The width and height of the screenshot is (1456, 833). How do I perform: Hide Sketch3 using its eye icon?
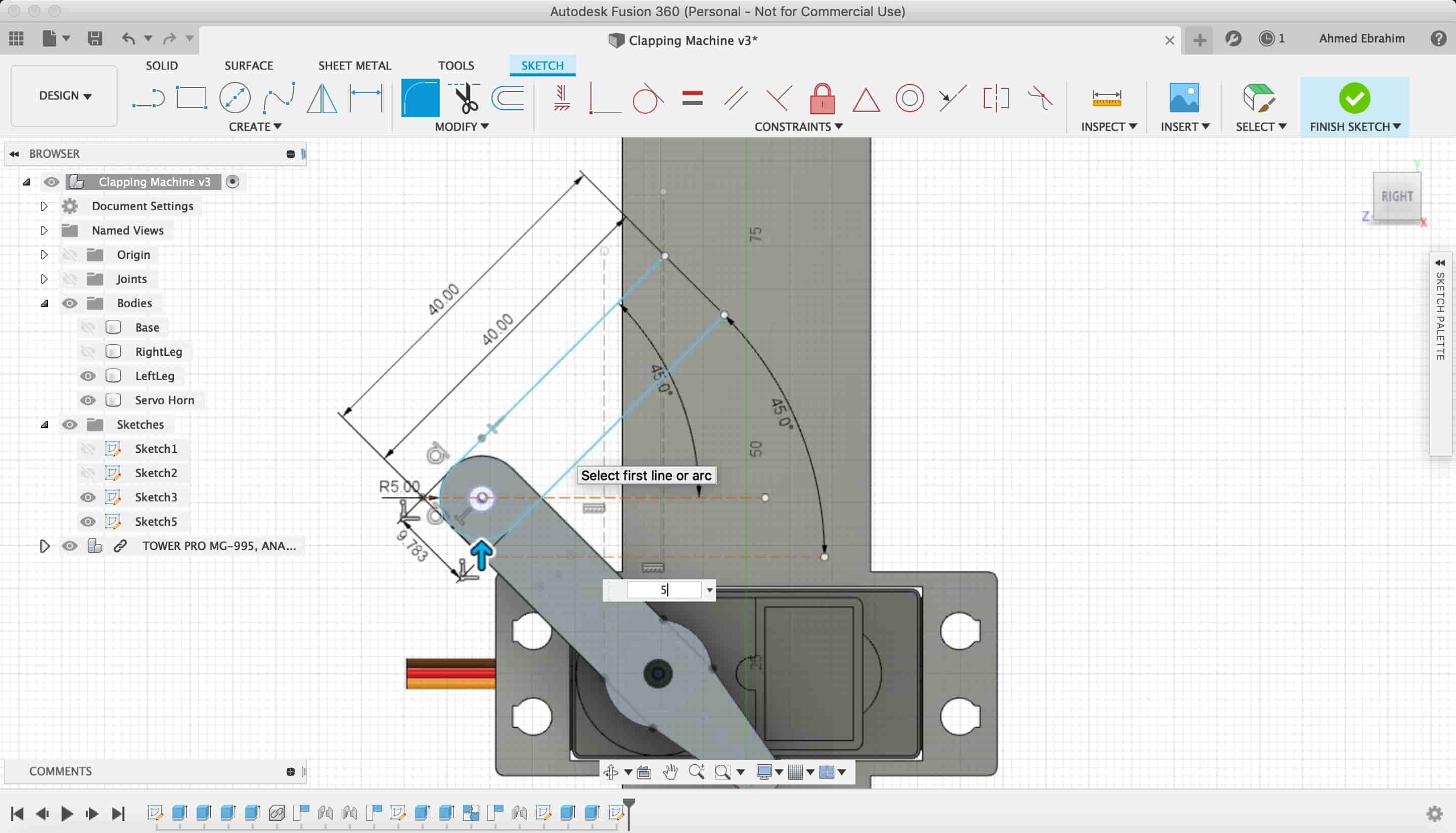click(x=87, y=497)
